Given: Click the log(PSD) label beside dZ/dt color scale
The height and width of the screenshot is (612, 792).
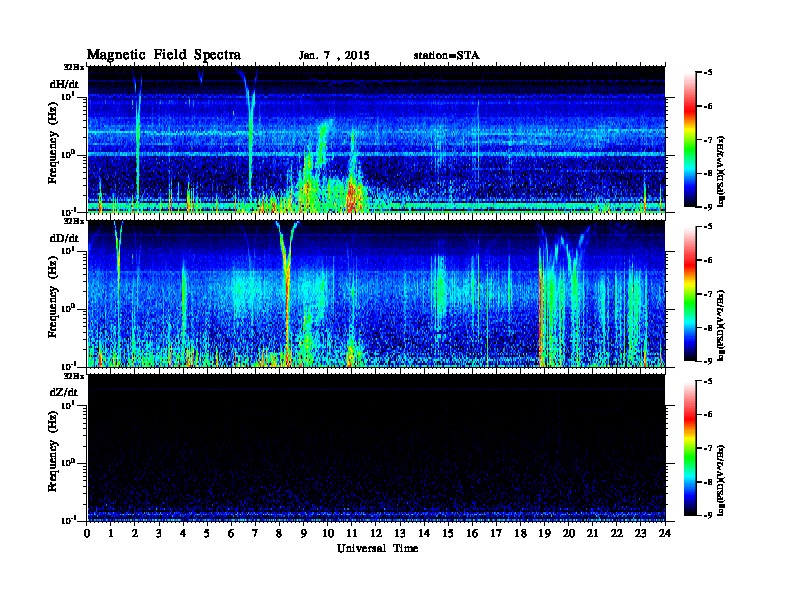Looking at the screenshot, I should pyautogui.click(x=721, y=479).
